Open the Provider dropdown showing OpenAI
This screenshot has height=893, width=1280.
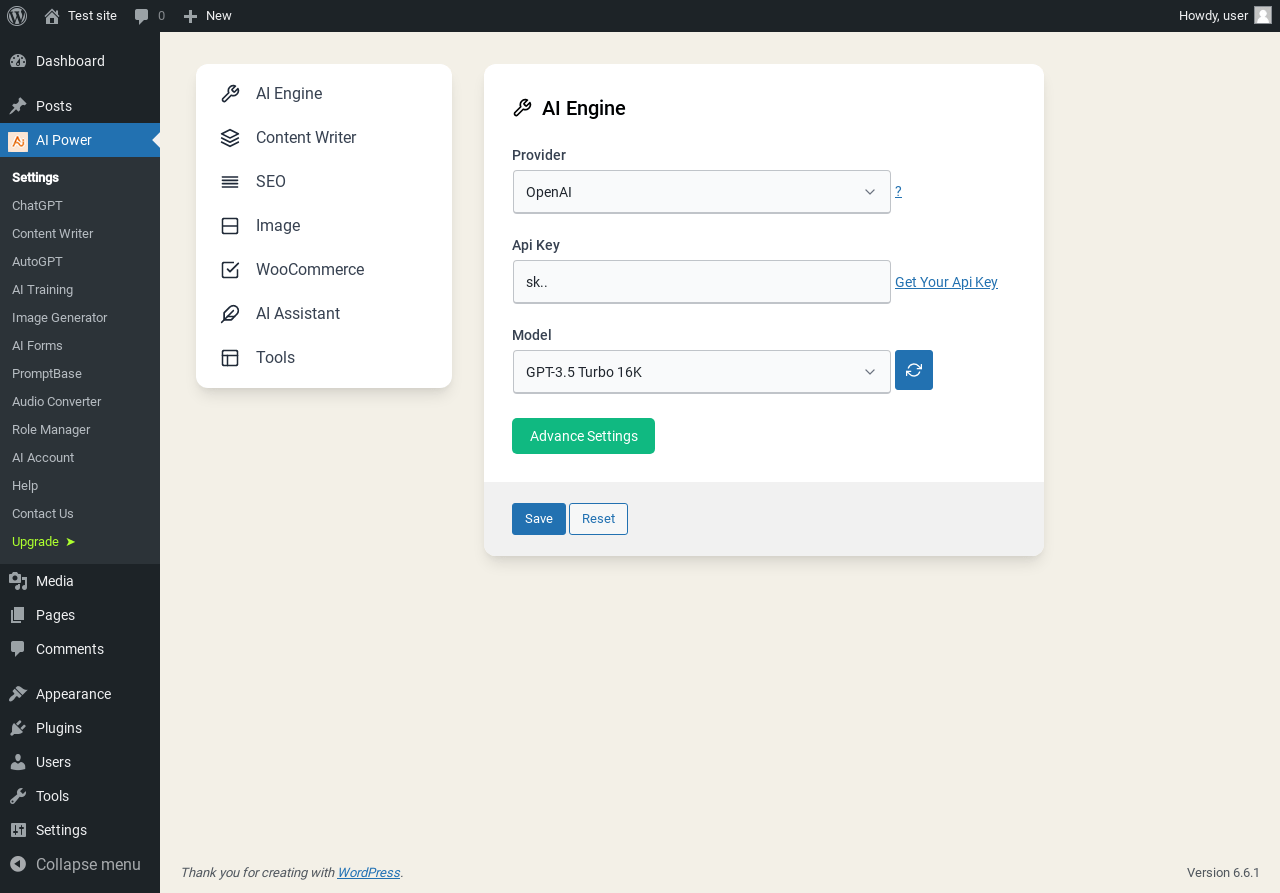[x=702, y=192]
